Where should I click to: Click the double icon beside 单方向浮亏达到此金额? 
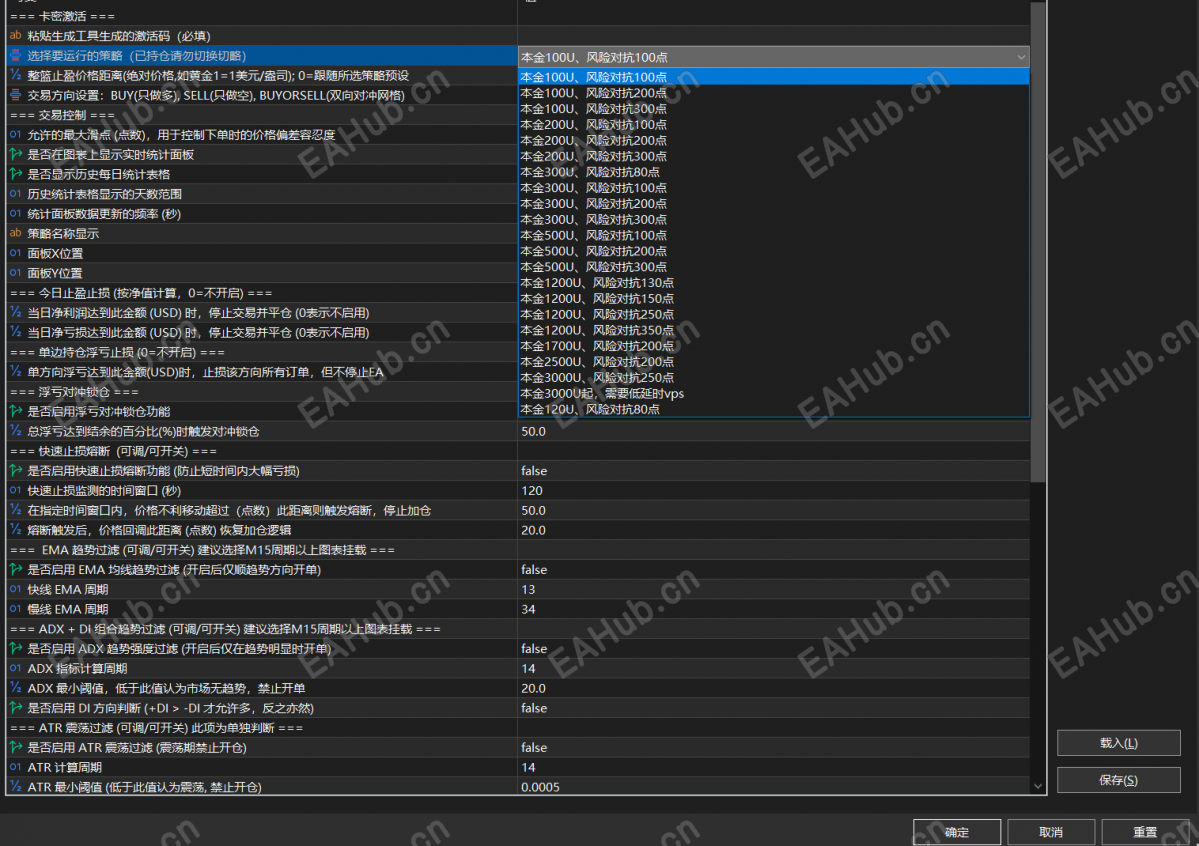pos(15,372)
